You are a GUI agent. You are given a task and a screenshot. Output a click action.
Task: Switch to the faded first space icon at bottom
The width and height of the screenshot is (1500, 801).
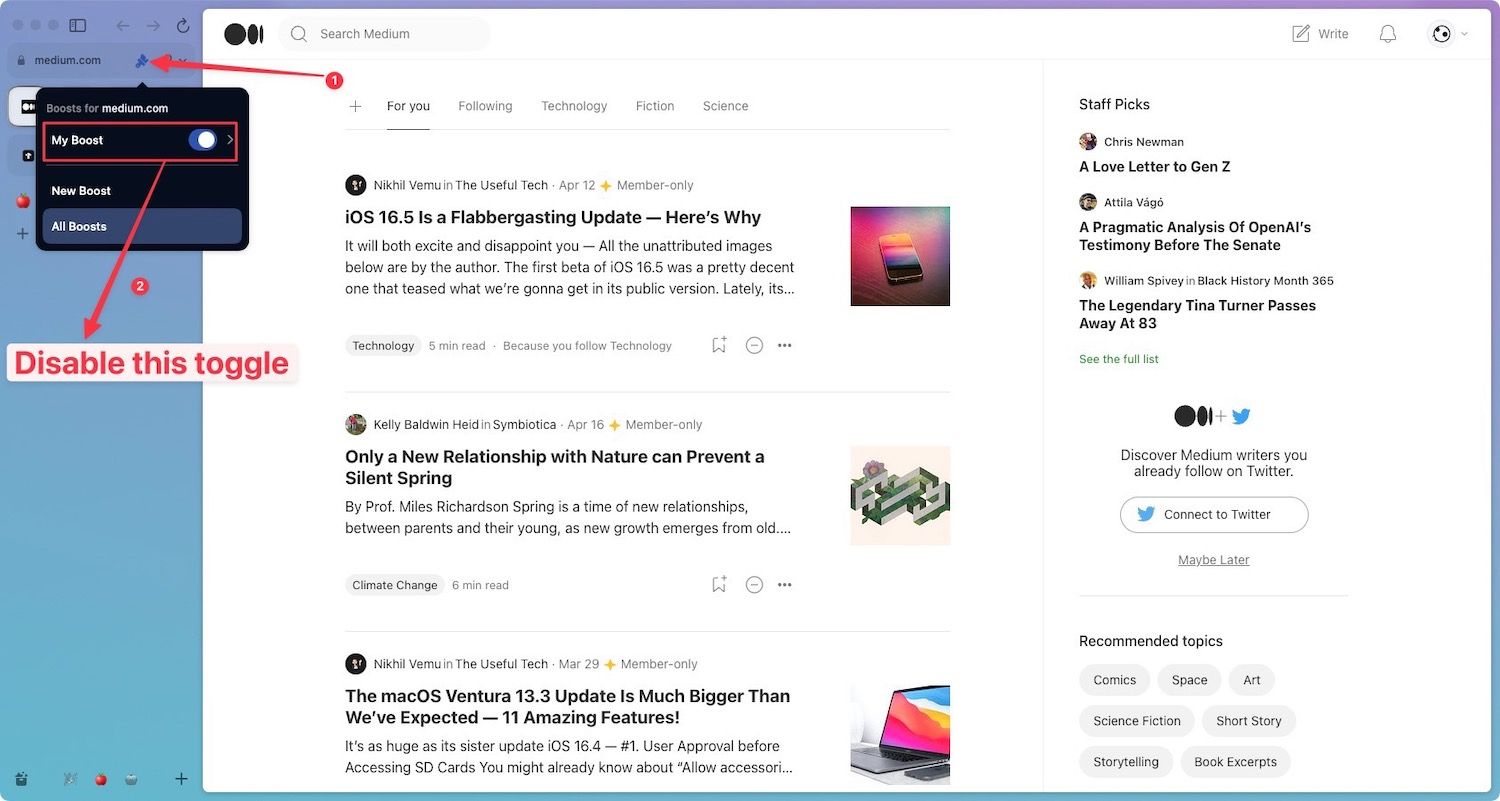(70, 779)
